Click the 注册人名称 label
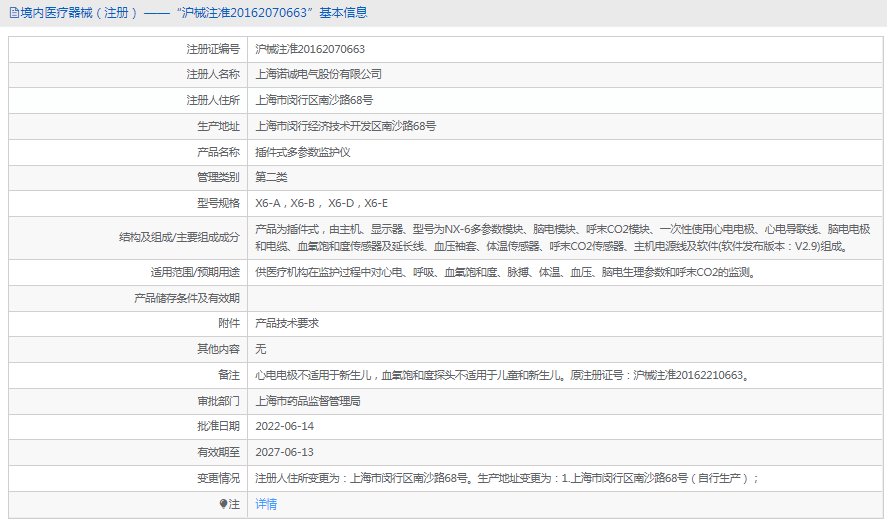Screen dimensions: 887x523 coord(213,74)
